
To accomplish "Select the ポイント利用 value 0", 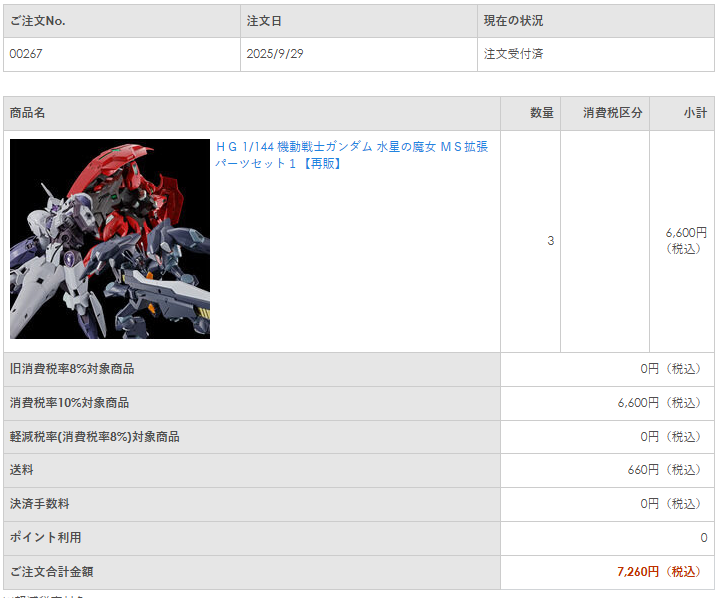I will [704, 538].
